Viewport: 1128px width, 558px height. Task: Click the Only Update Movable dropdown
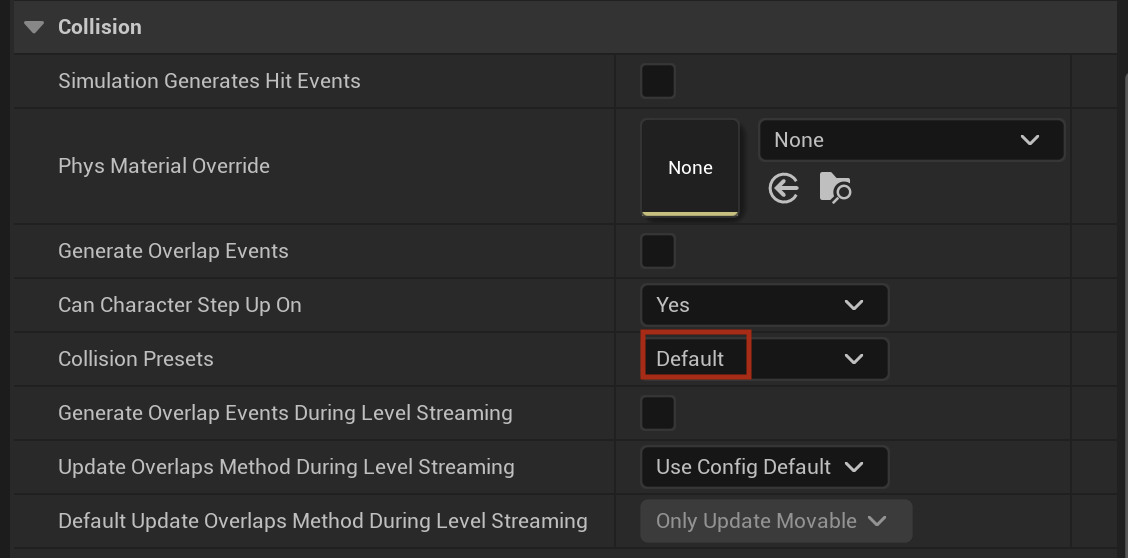776,521
